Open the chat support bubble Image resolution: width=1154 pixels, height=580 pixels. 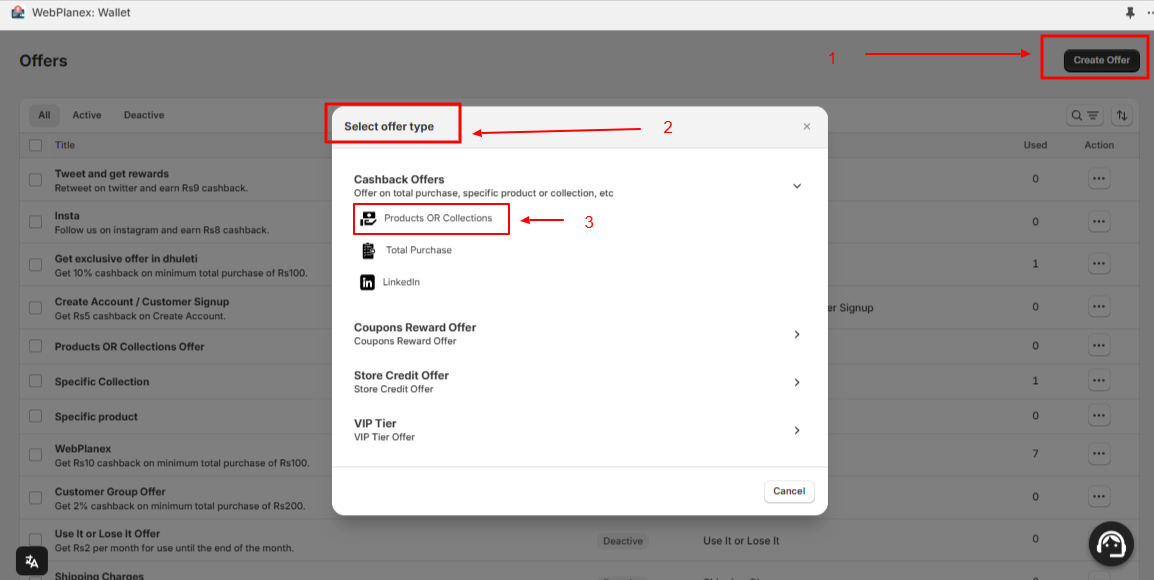click(x=1110, y=543)
